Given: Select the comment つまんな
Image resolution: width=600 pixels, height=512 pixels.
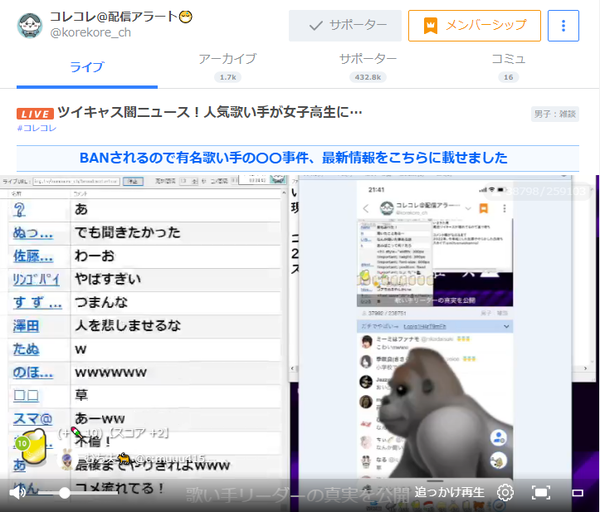Looking at the screenshot, I should point(101,302).
